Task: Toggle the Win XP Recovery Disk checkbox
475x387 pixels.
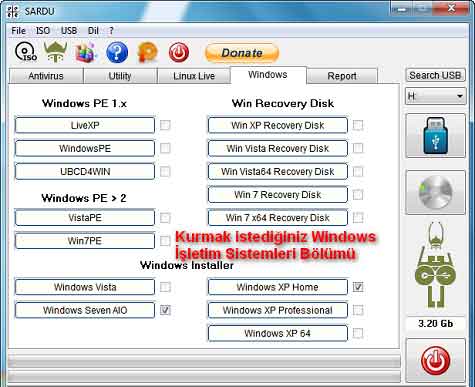Action: pos(358,125)
